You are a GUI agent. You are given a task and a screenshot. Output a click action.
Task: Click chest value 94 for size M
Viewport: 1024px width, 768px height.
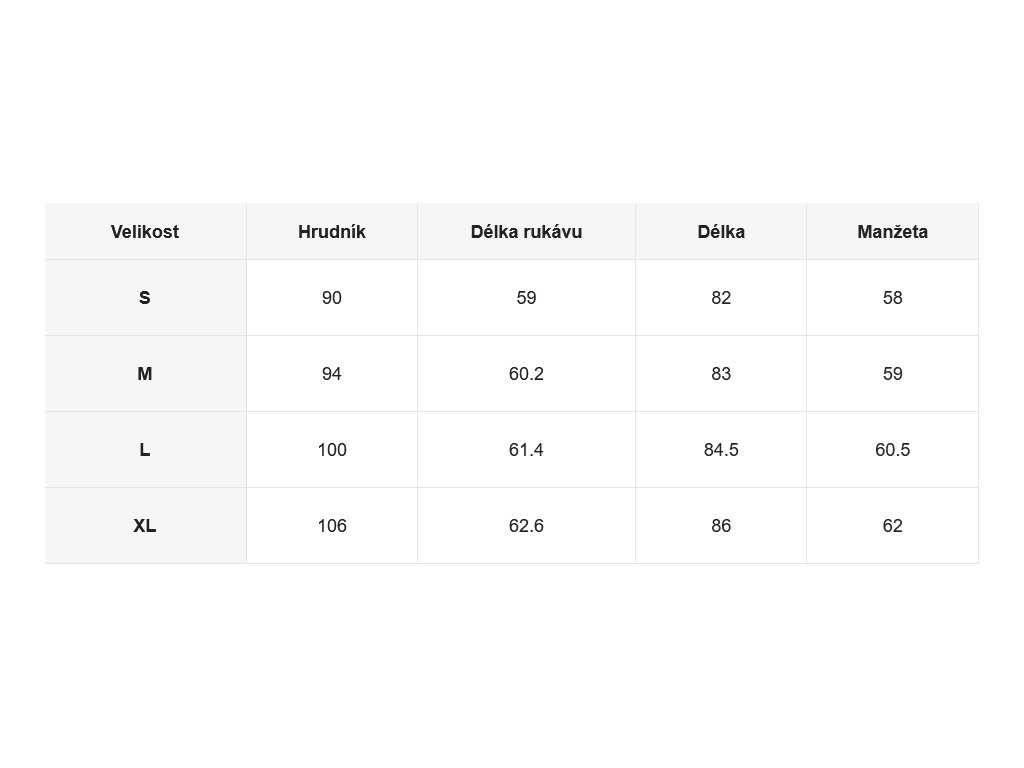(x=332, y=374)
